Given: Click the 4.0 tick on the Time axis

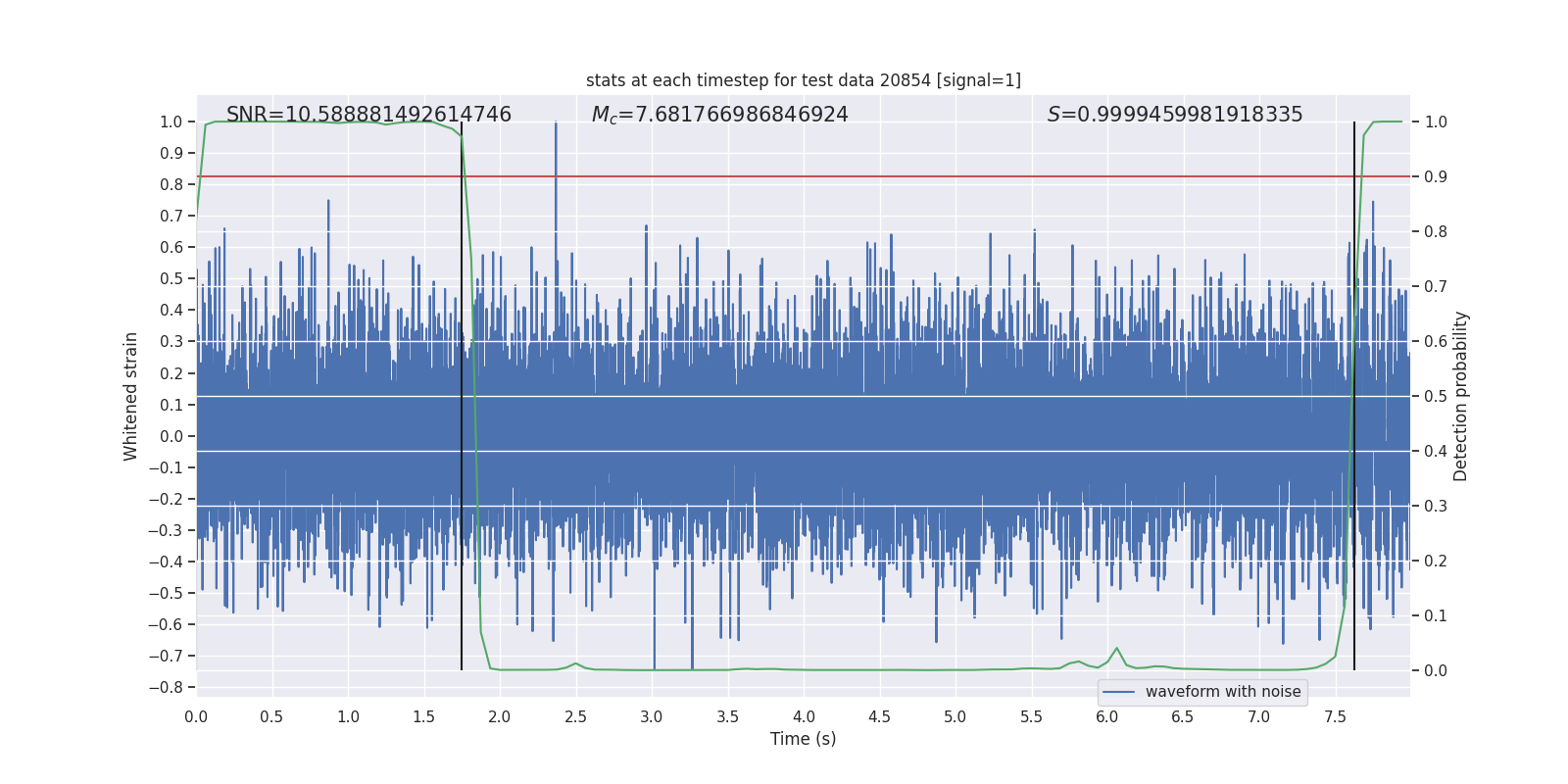Looking at the screenshot, I should coord(804,716).
